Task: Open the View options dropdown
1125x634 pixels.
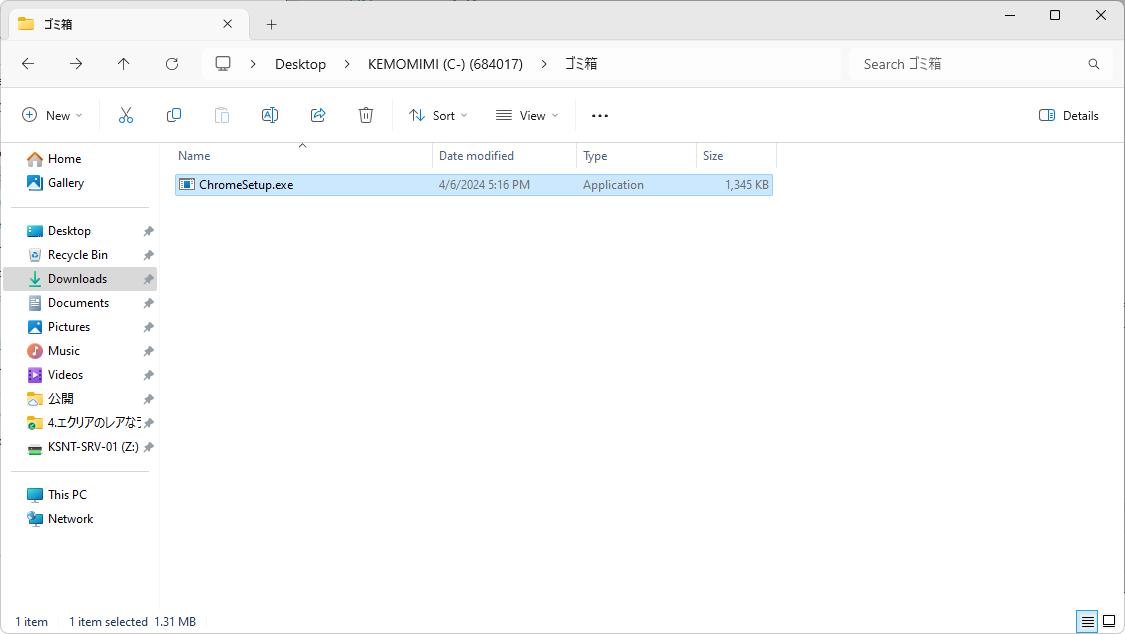Action: [x=527, y=116]
